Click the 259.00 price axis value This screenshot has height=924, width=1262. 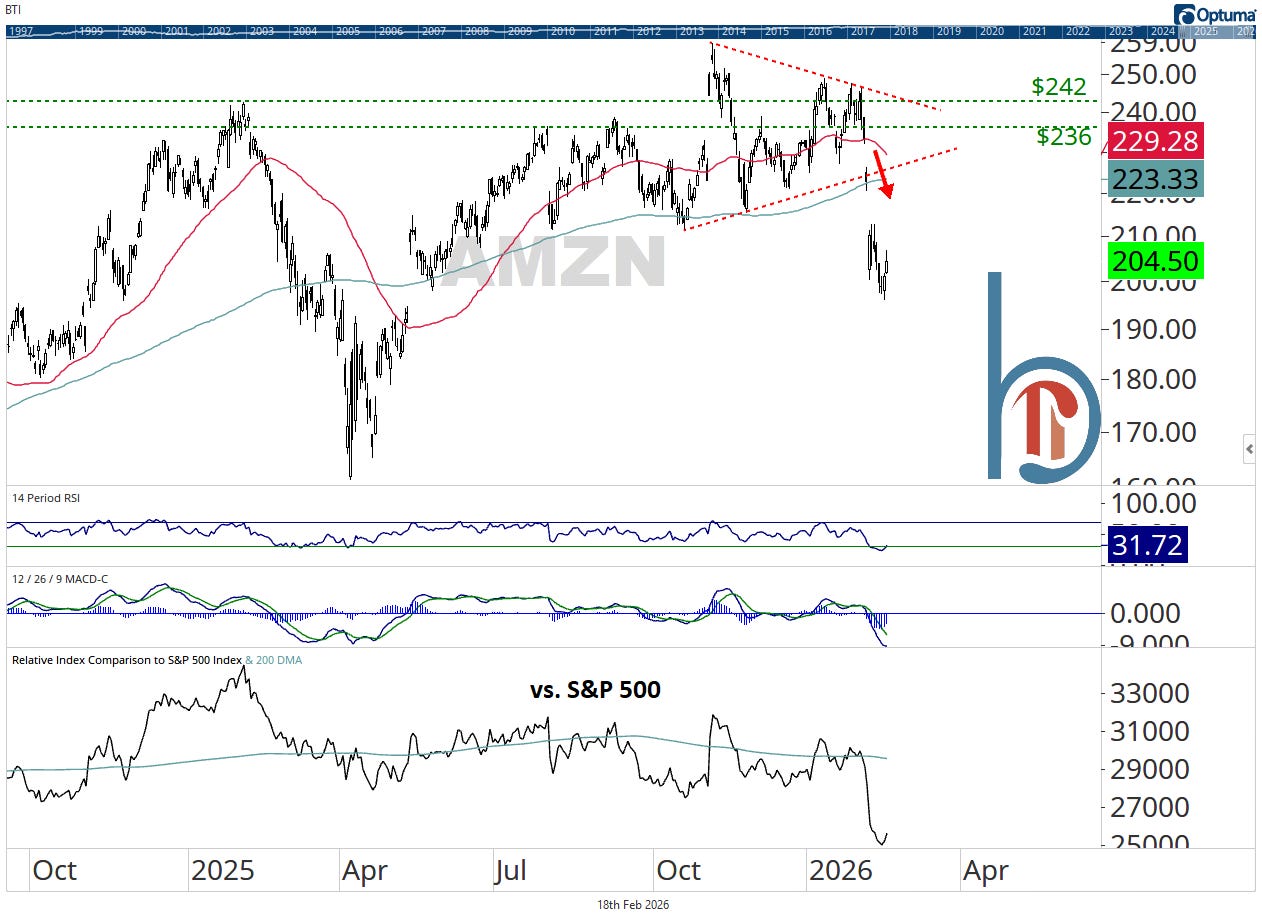coord(1153,44)
